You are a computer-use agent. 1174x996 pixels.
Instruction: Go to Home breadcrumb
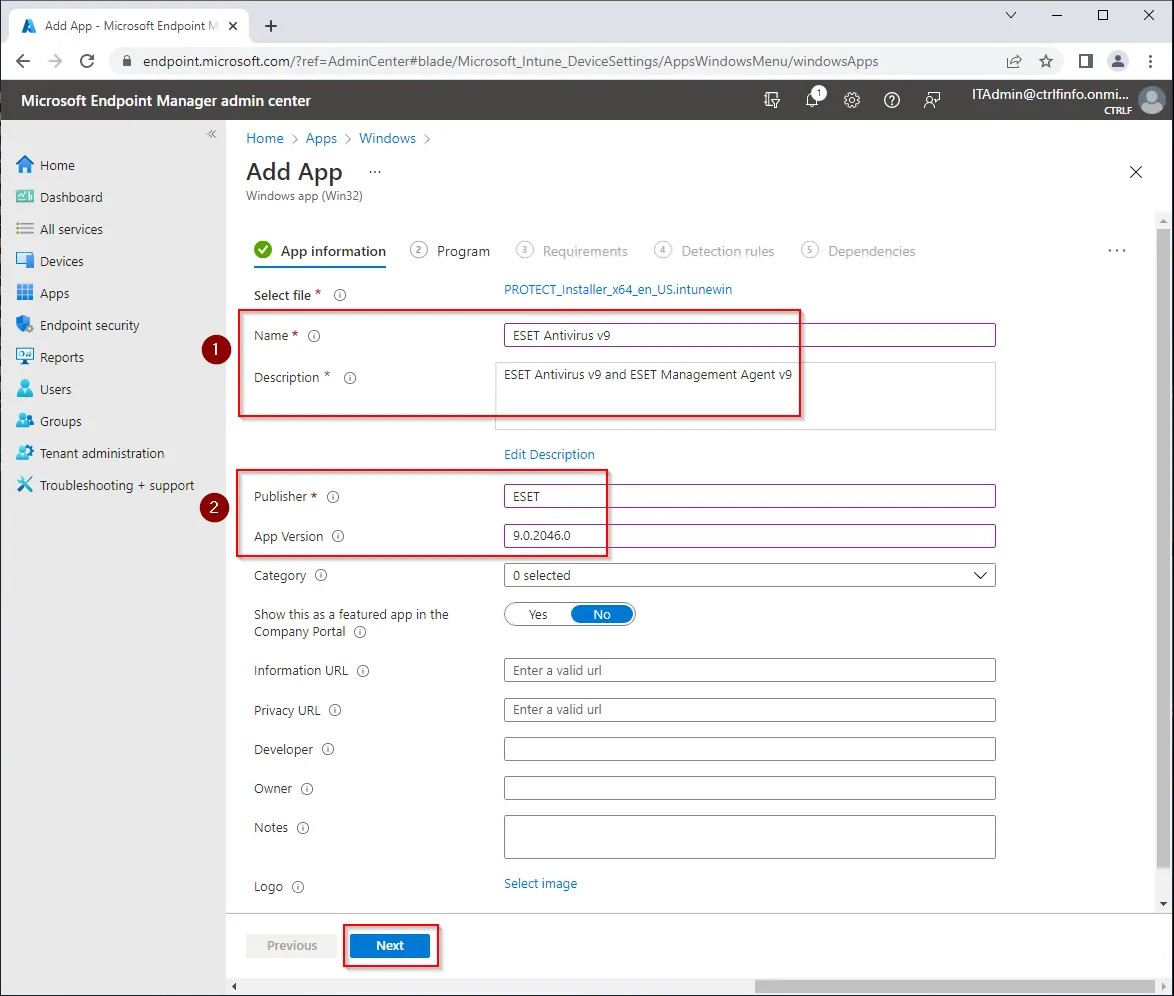pyautogui.click(x=265, y=139)
